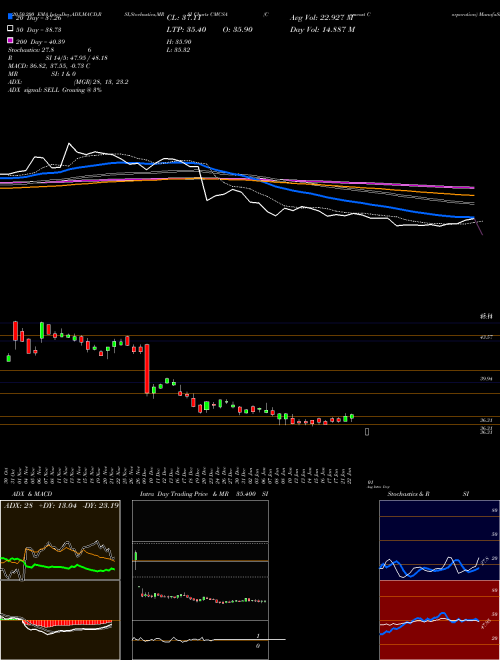Click the blue 20 Day EMA legend swatch

coord(11,17)
